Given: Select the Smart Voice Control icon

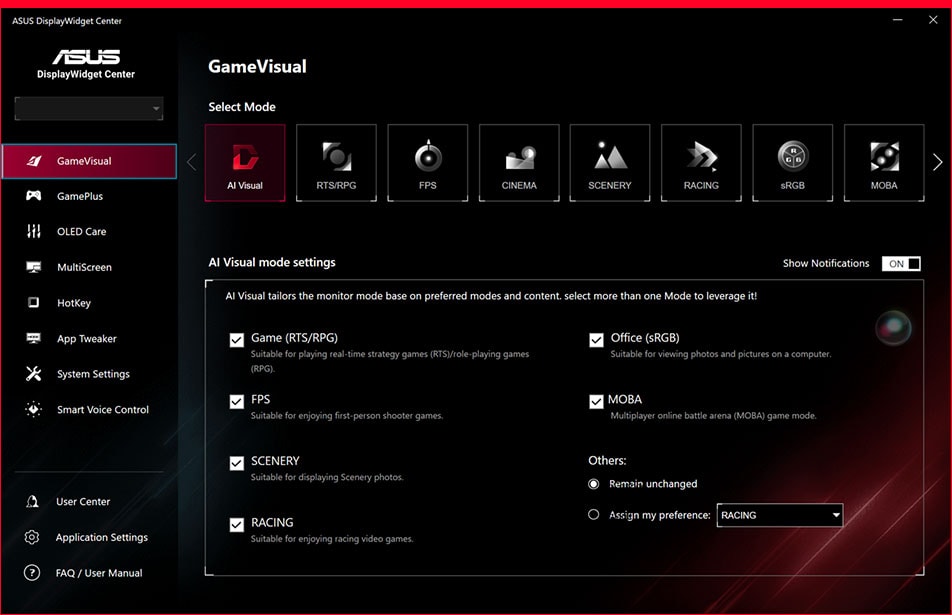Looking at the screenshot, I should coord(34,409).
